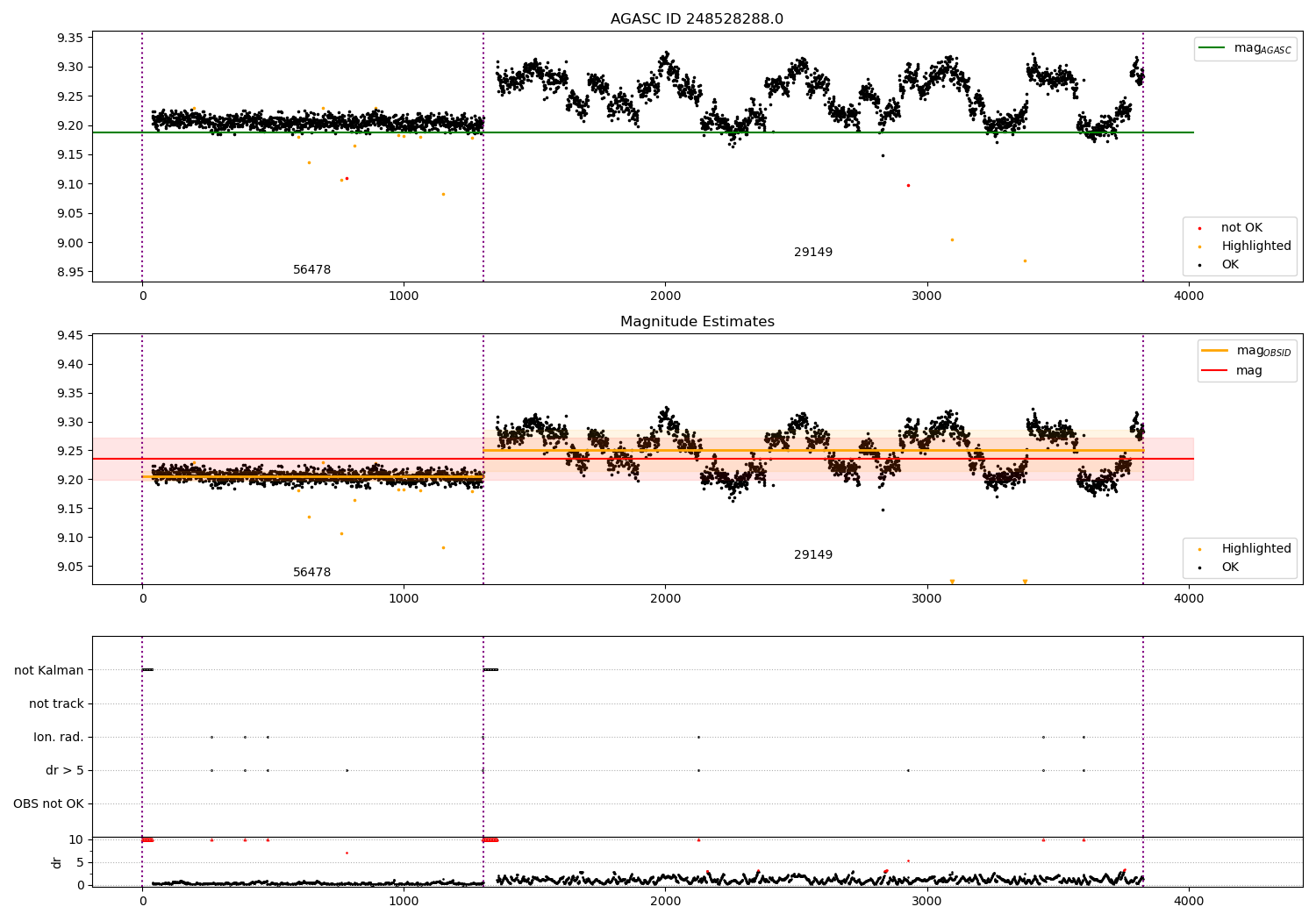Viewport: 1316px width, 921px height.
Task: Click the red 'mag' legend line sample
Action: [1215, 371]
